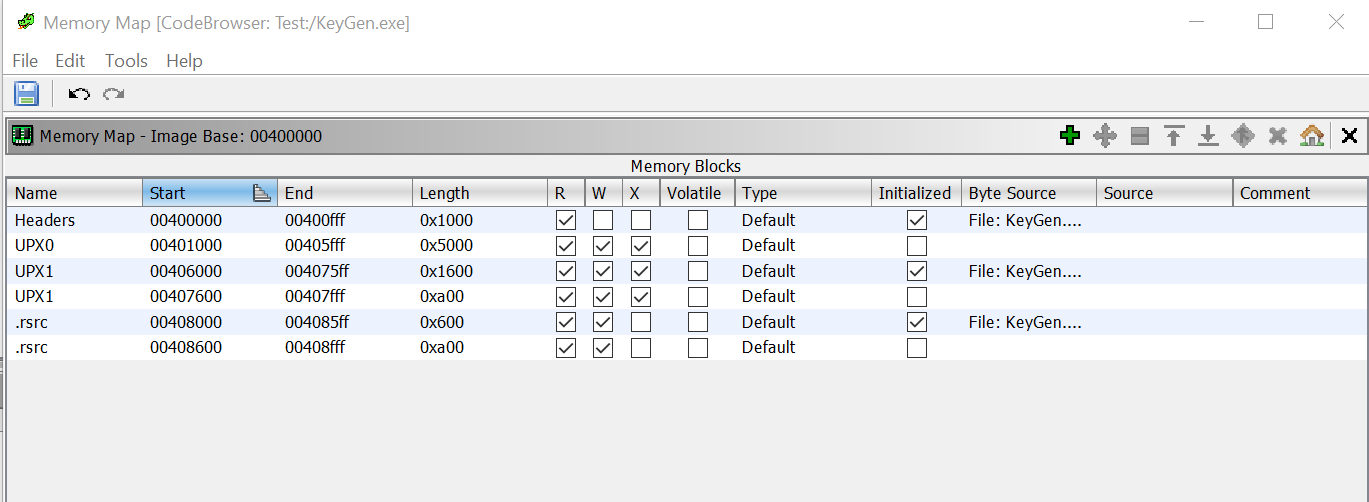
Task: Enable Volatile checkbox for UPX1 00406000 row
Action: [698, 271]
